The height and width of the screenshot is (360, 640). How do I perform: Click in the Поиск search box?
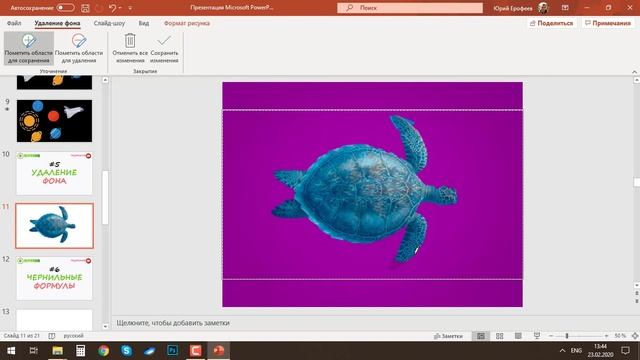pyautogui.click(x=410, y=8)
